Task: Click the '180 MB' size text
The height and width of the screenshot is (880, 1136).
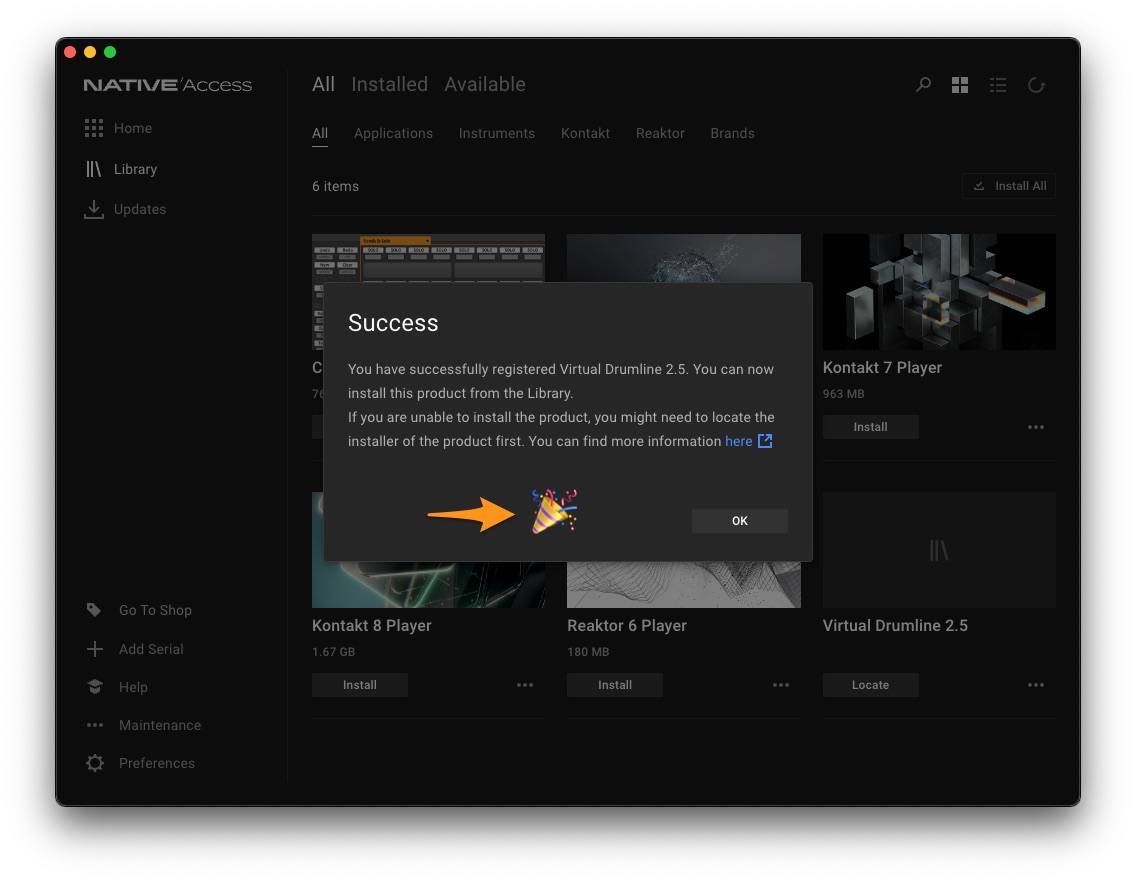Action: 588,652
